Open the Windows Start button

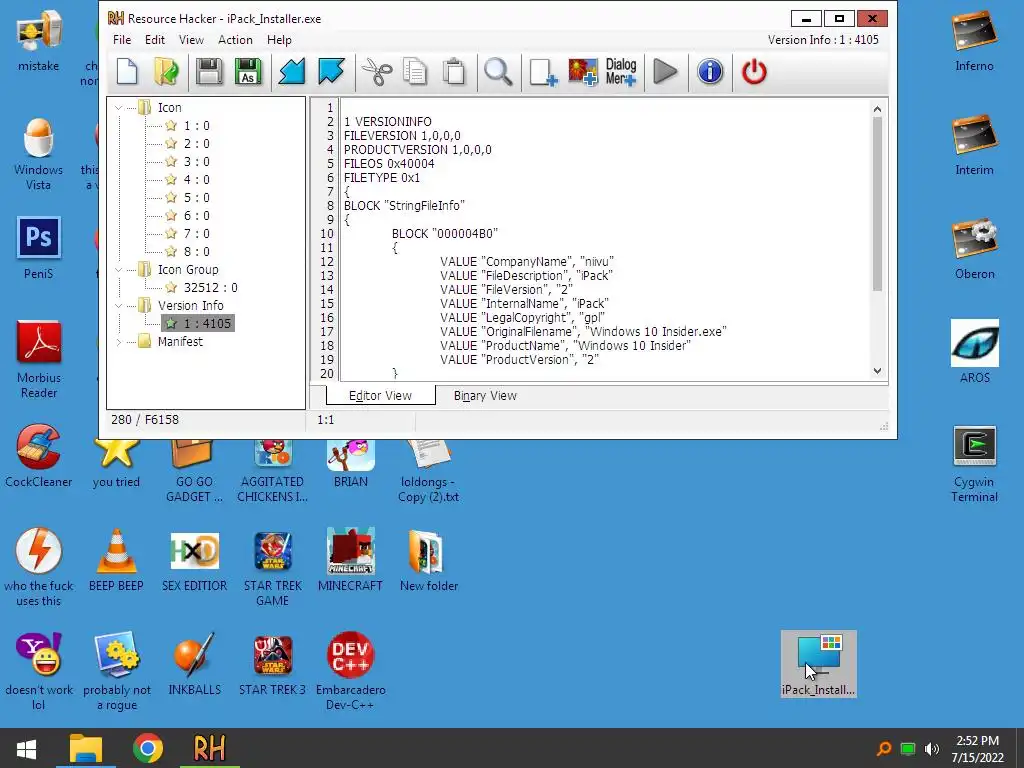[26, 748]
